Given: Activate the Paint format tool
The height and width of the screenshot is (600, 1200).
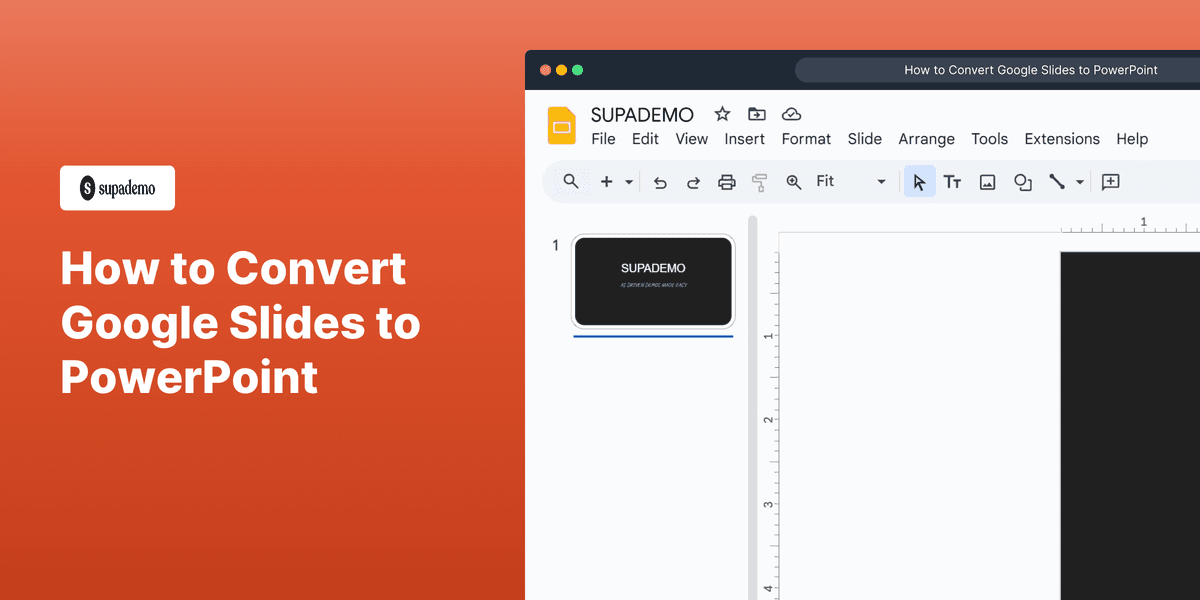Looking at the screenshot, I should pyautogui.click(x=759, y=182).
